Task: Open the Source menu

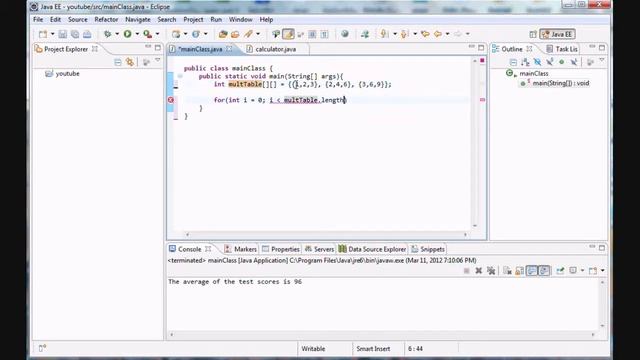Action: point(78,20)
